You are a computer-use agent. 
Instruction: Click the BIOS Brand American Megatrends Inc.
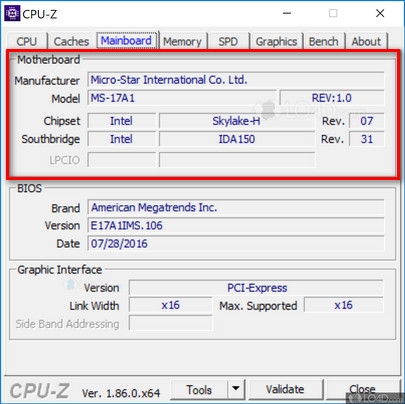(x=236, y=208)
